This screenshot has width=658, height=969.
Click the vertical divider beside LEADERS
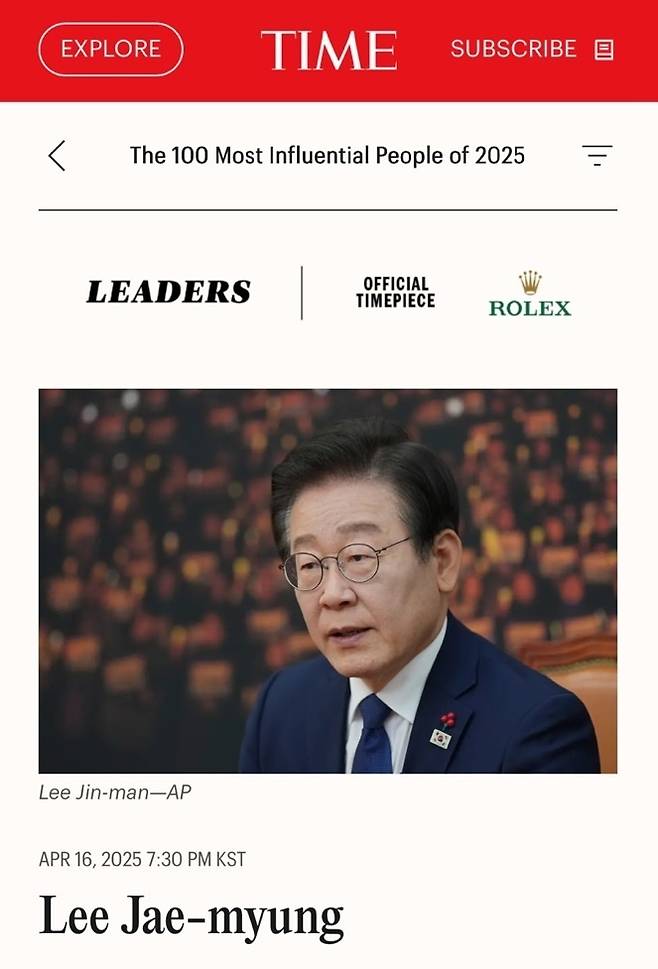302,293
